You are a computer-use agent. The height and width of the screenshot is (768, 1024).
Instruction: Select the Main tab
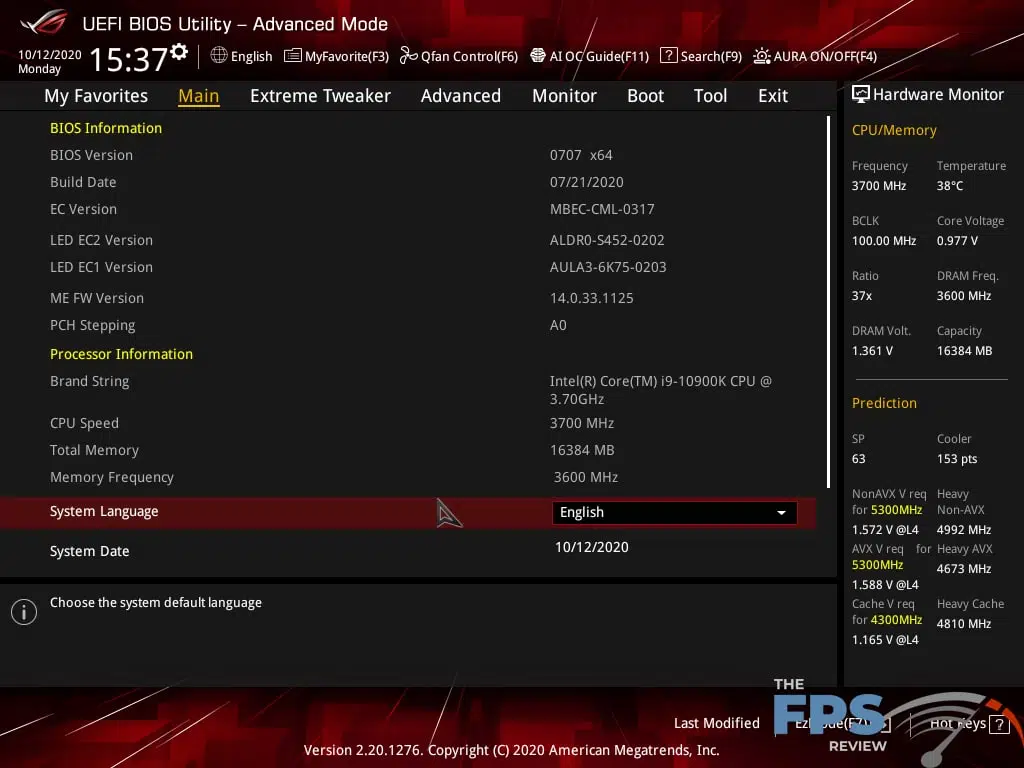pos(199,96)
